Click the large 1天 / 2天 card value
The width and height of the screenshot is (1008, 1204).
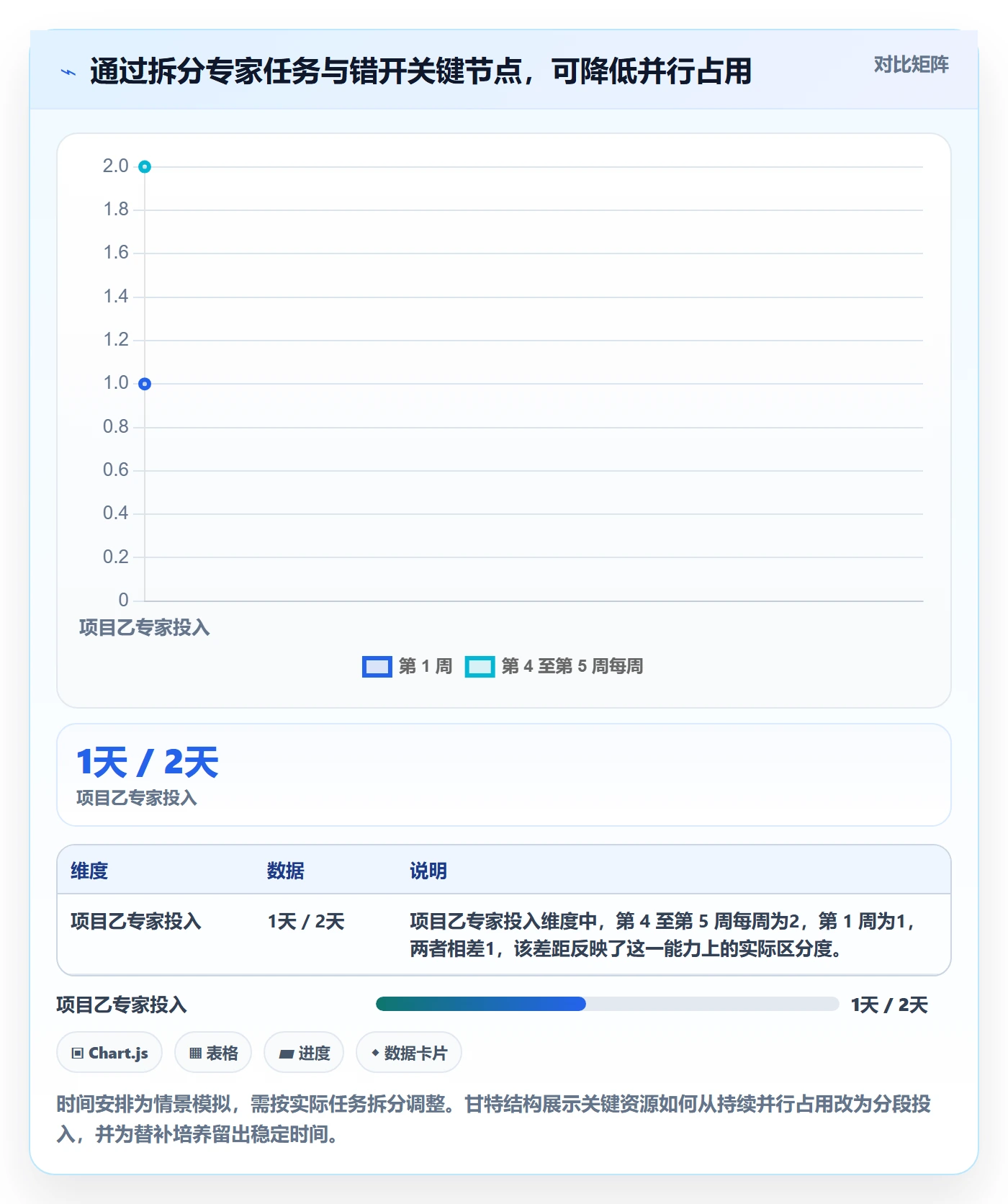tap(148, 762)
